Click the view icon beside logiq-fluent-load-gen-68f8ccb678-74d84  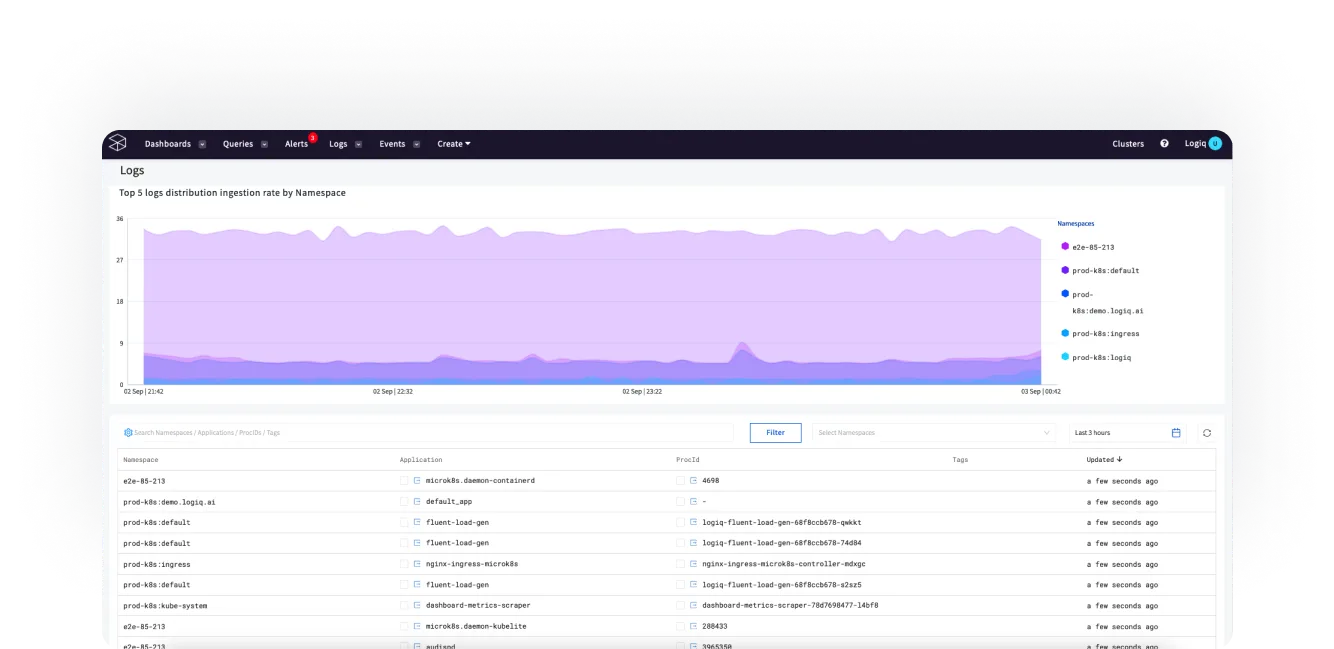pos(693,544)
